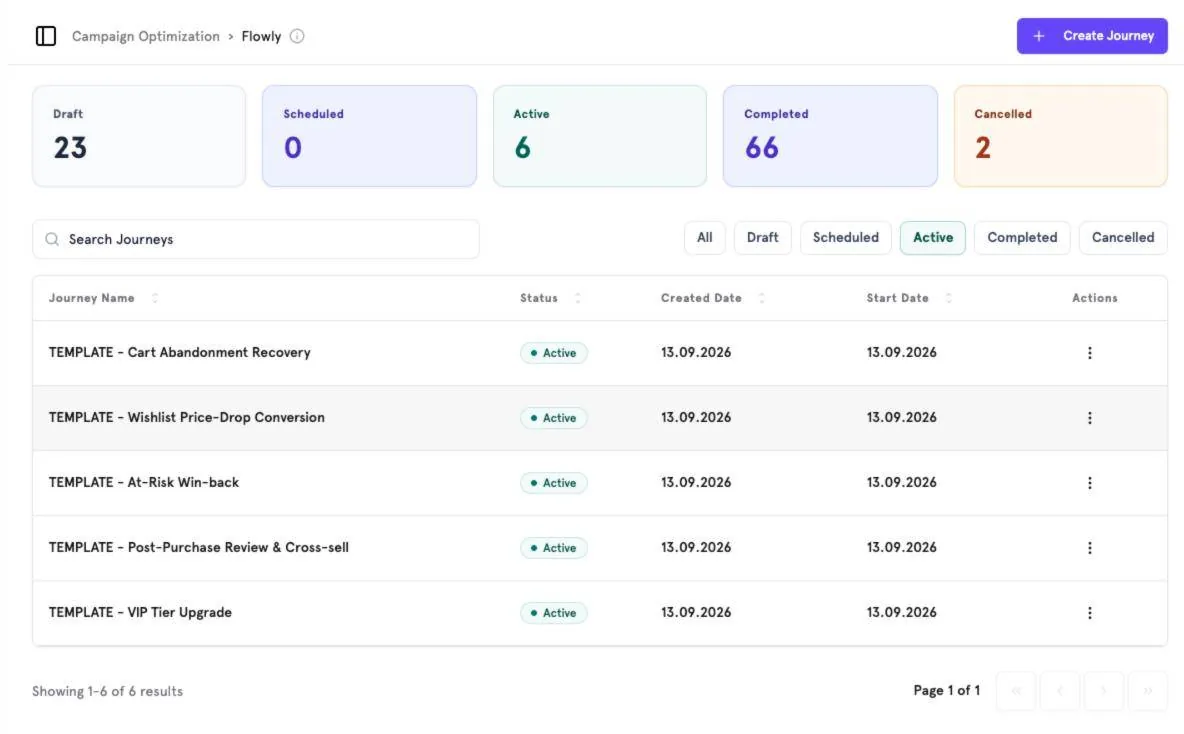Go to next page button
1184x734 pixels.
[1103, 690]
